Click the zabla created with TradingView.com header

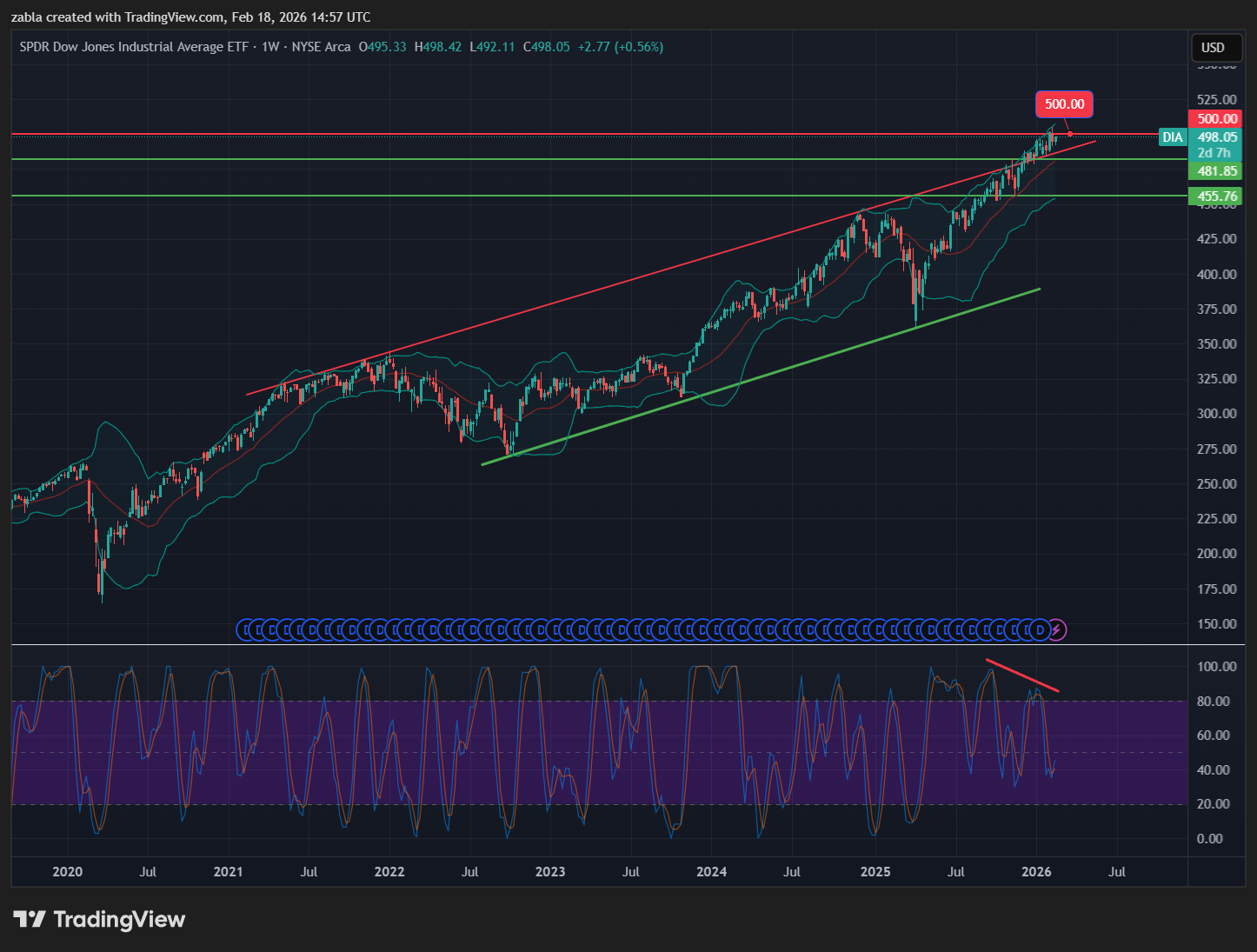pos(190,17)
